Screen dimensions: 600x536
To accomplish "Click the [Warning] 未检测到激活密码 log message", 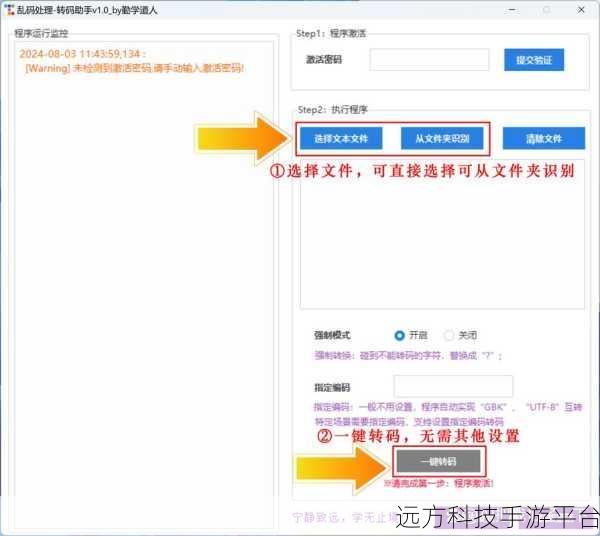I will pyautogui.click(x=134, y=68).
